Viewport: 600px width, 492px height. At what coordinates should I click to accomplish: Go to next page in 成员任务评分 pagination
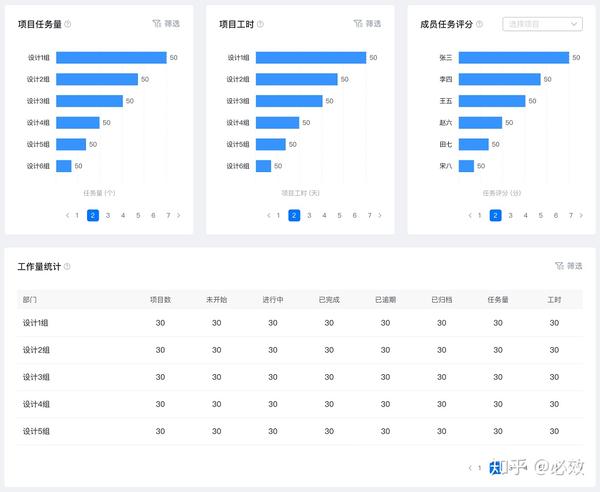coord(582,215)
